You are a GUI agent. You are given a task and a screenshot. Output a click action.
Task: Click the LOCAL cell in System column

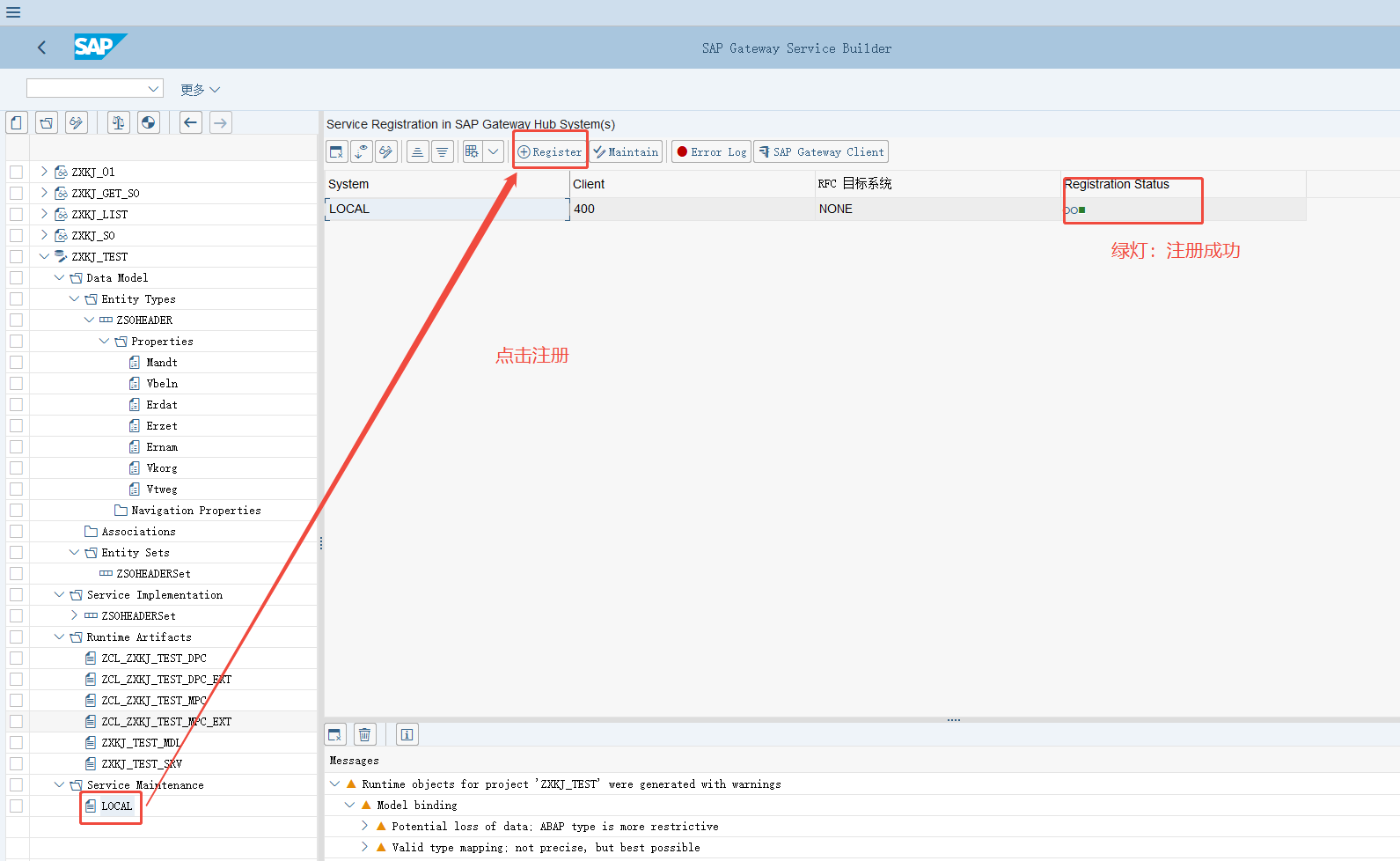pos(447,209)
